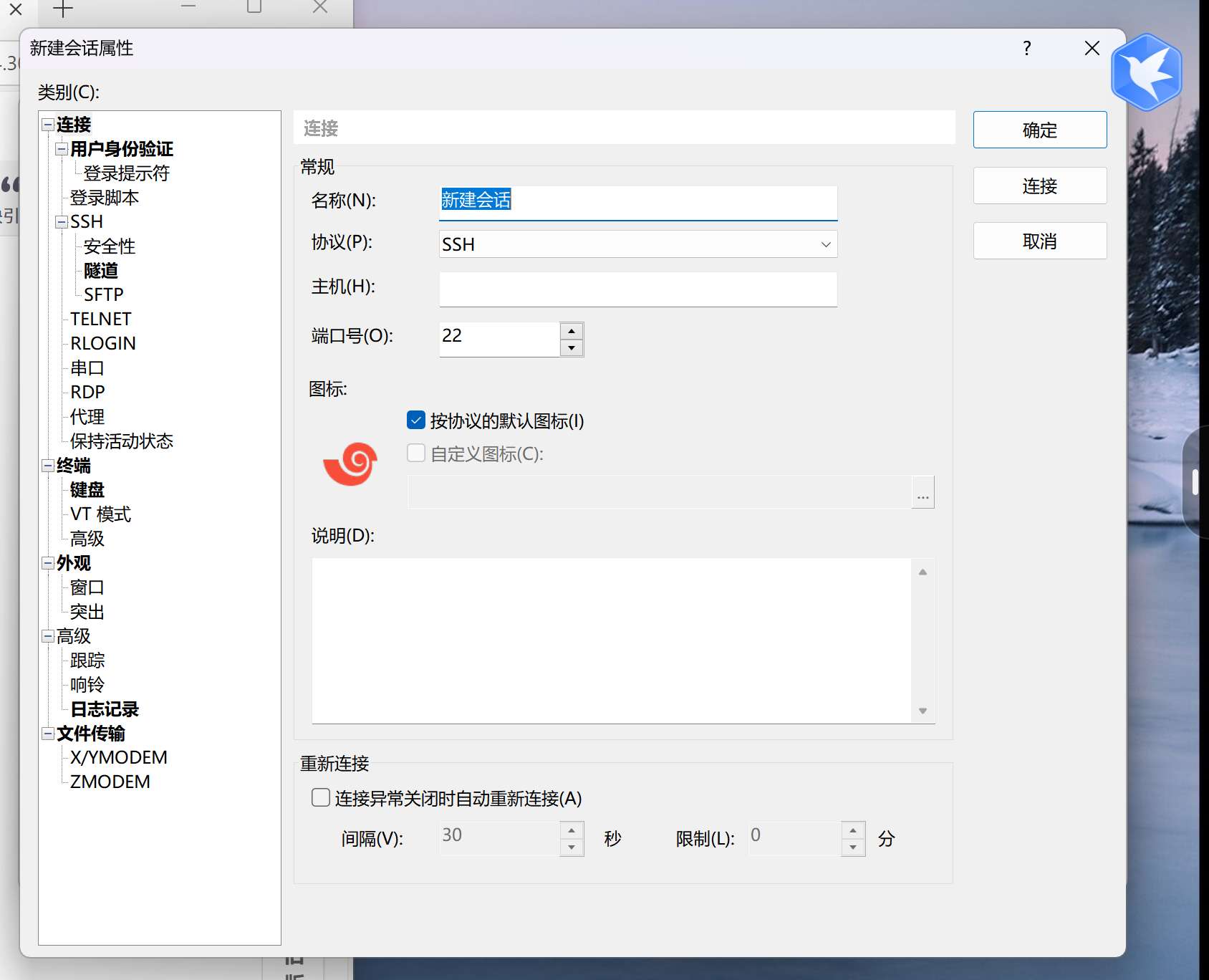Click the help question mark icon
Screen dimensions: 1209x980
click(x=1026, y=49)
